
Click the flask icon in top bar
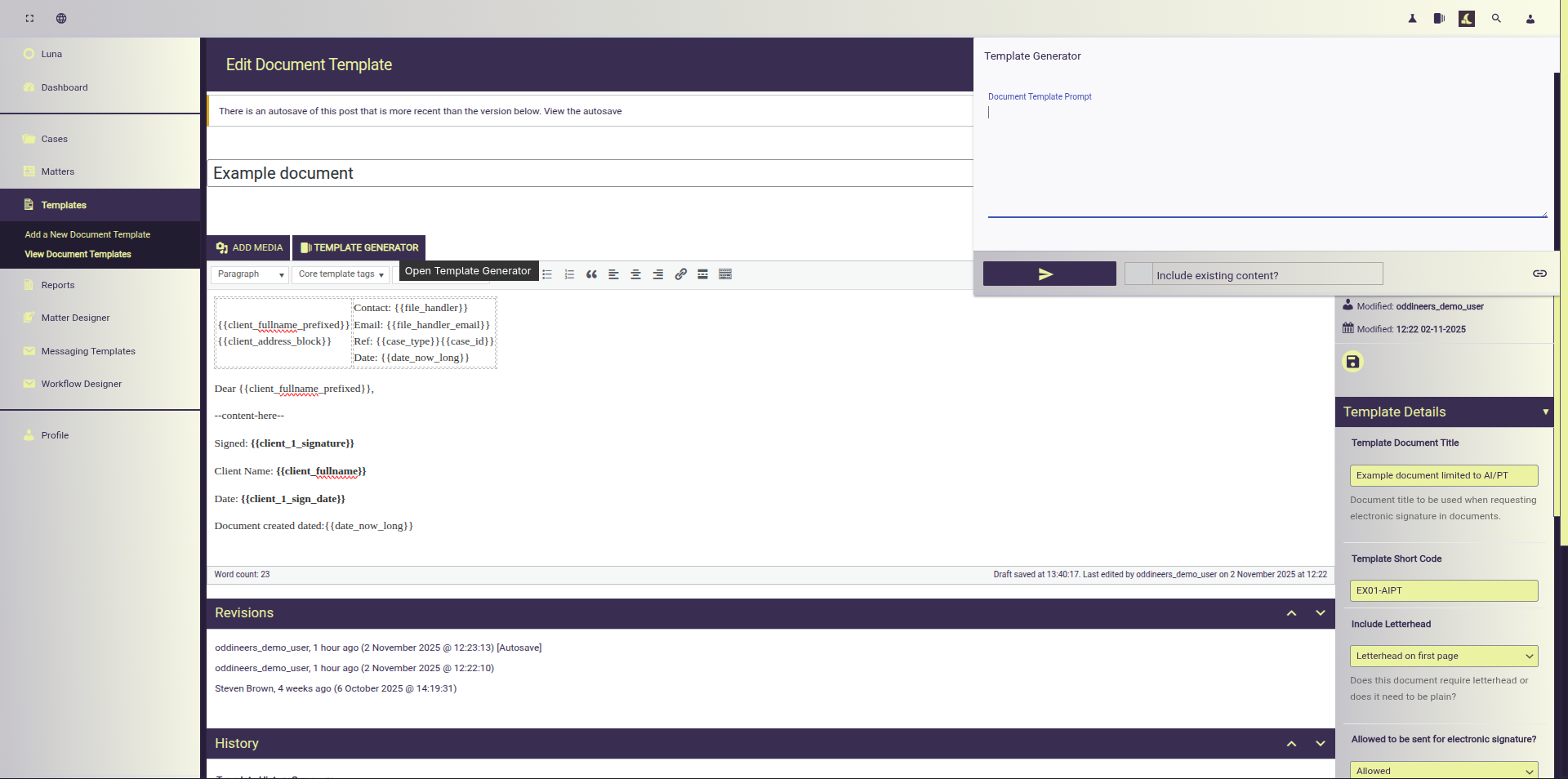click(1412, 18)
